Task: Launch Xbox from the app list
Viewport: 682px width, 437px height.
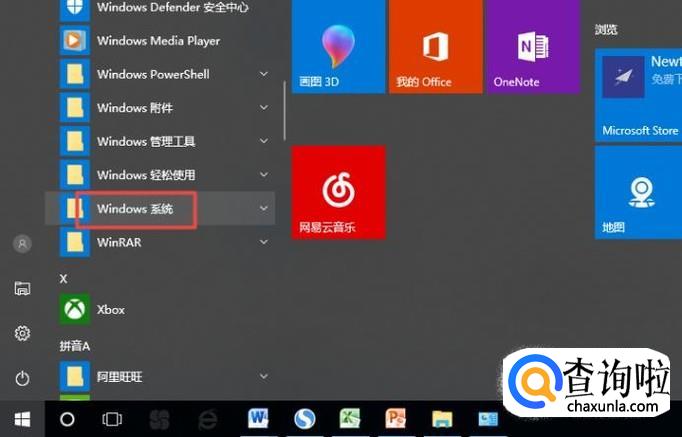Action: (110, 309)
